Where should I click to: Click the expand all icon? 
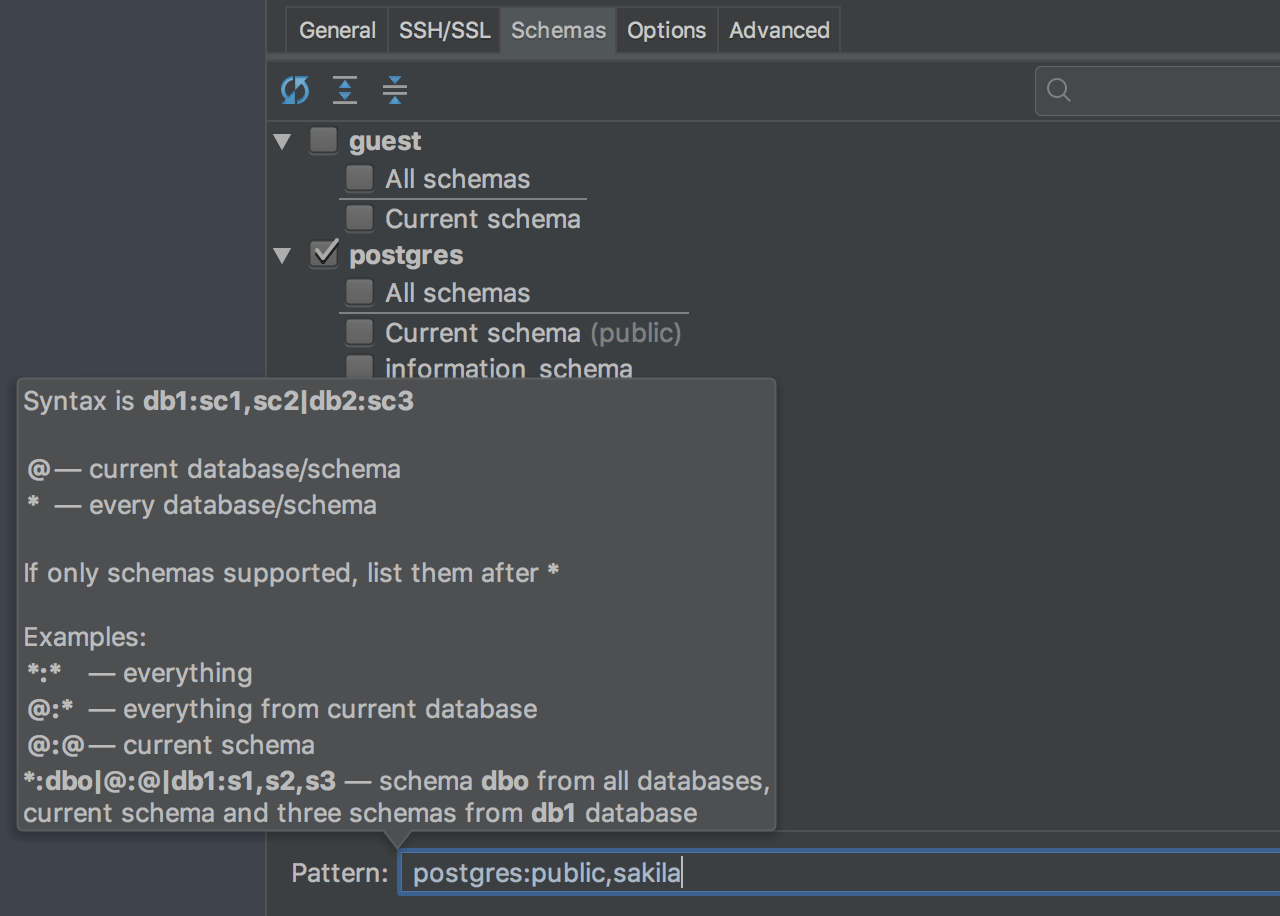[x=345, y=91]
